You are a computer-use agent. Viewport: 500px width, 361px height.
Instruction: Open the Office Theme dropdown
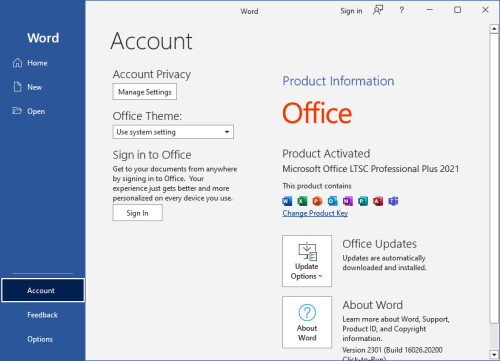point(173,132)
